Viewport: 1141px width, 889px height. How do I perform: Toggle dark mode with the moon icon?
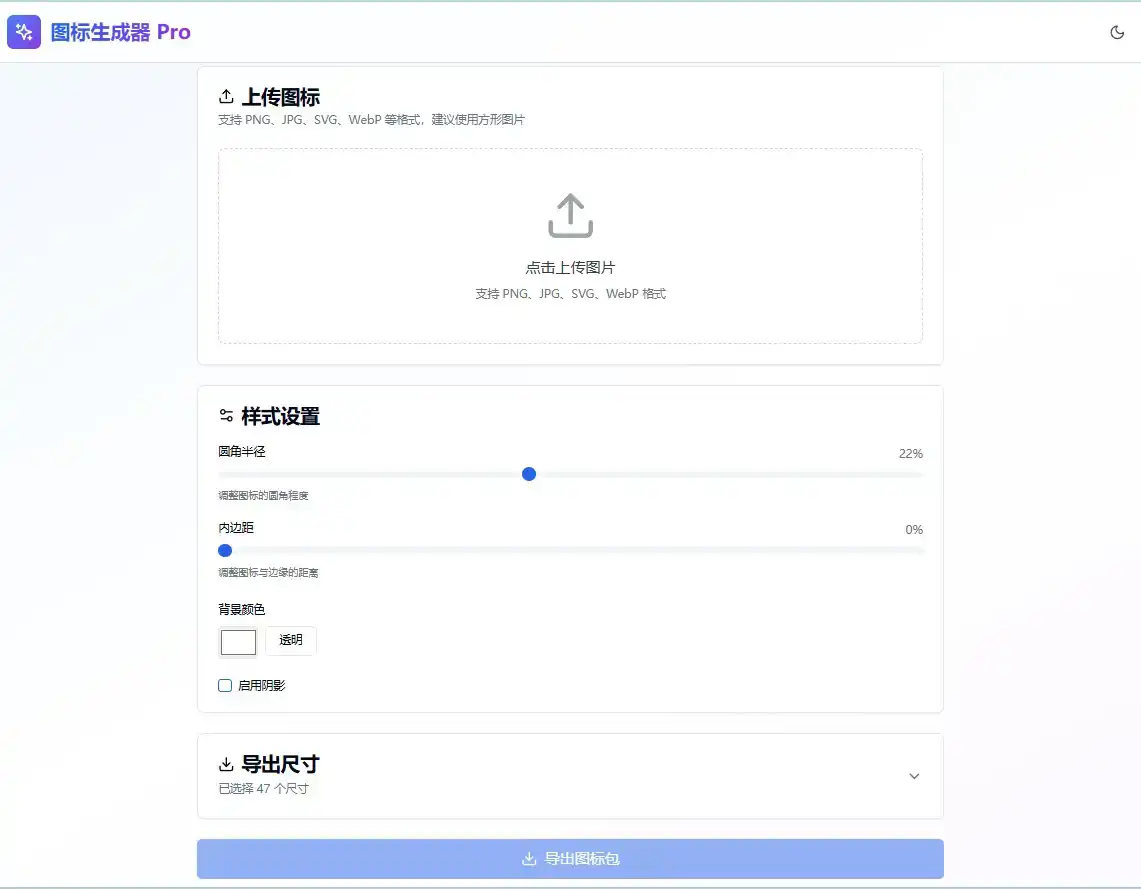[x=1117, y=31]
